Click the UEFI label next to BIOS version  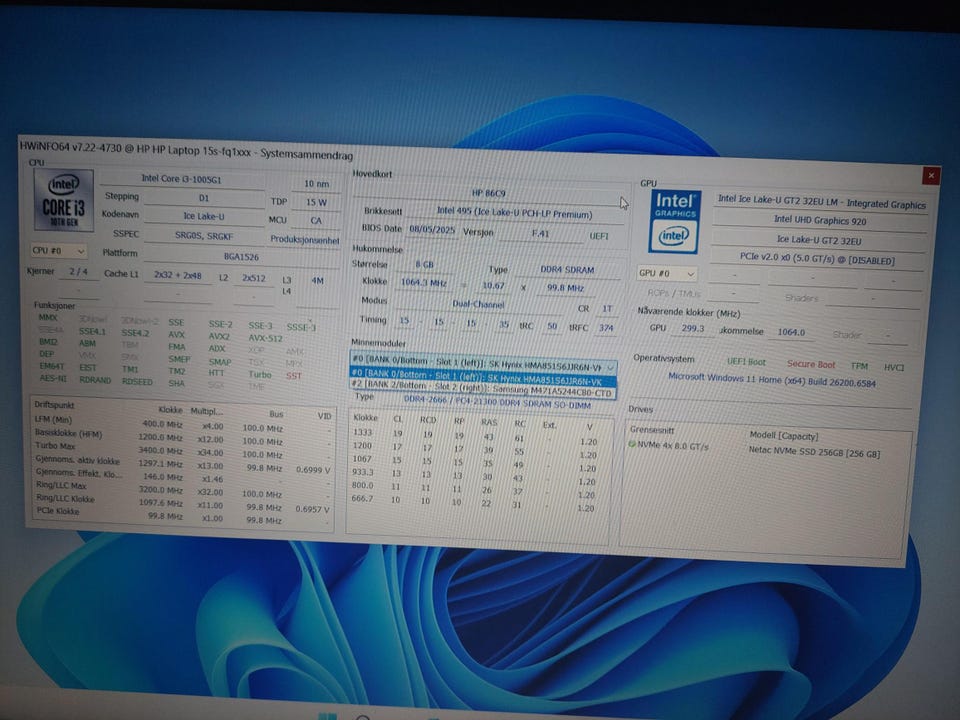[x=599, y=236]
